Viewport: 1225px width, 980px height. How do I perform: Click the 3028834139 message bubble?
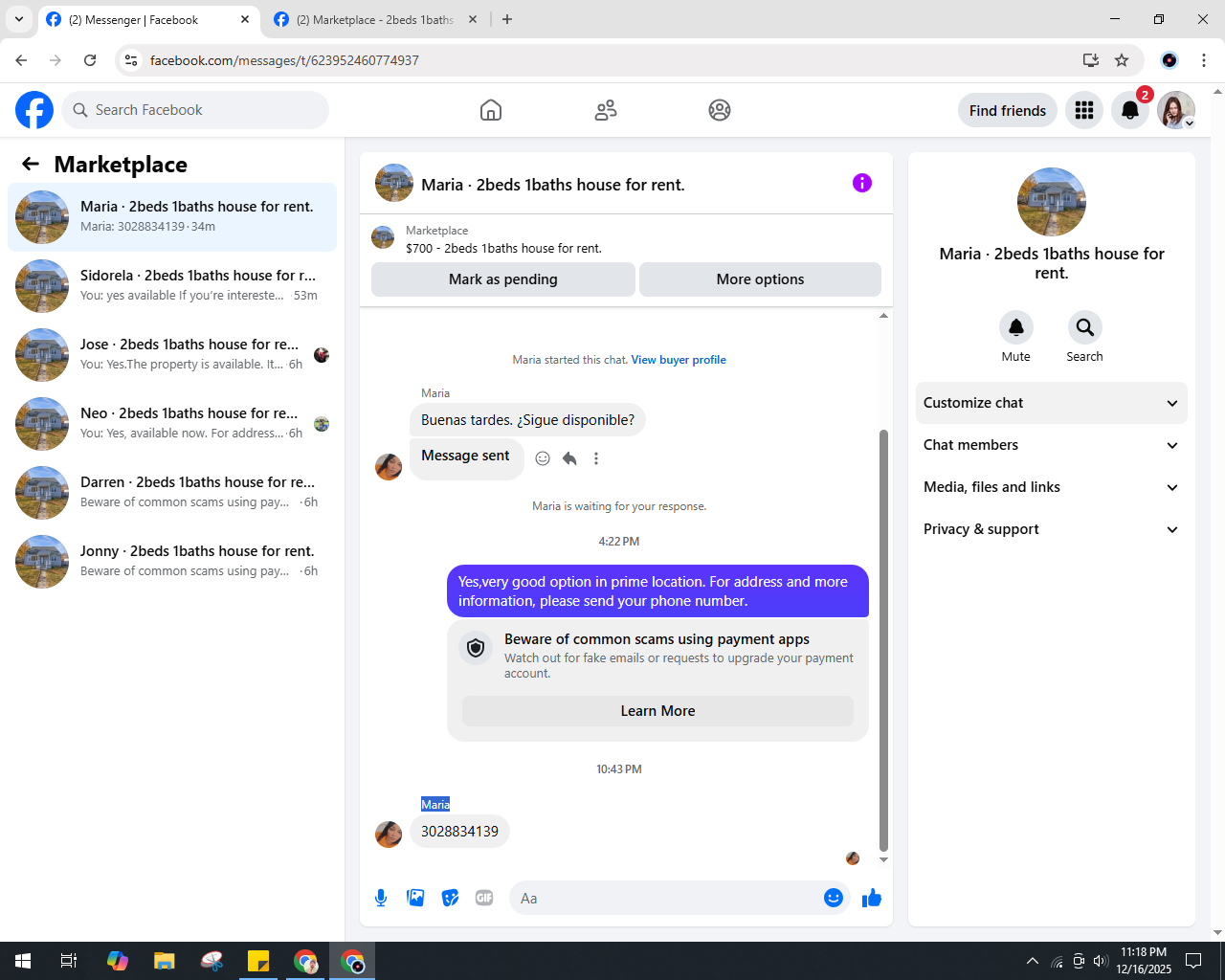pyautogui.click(x=459, y=832)
